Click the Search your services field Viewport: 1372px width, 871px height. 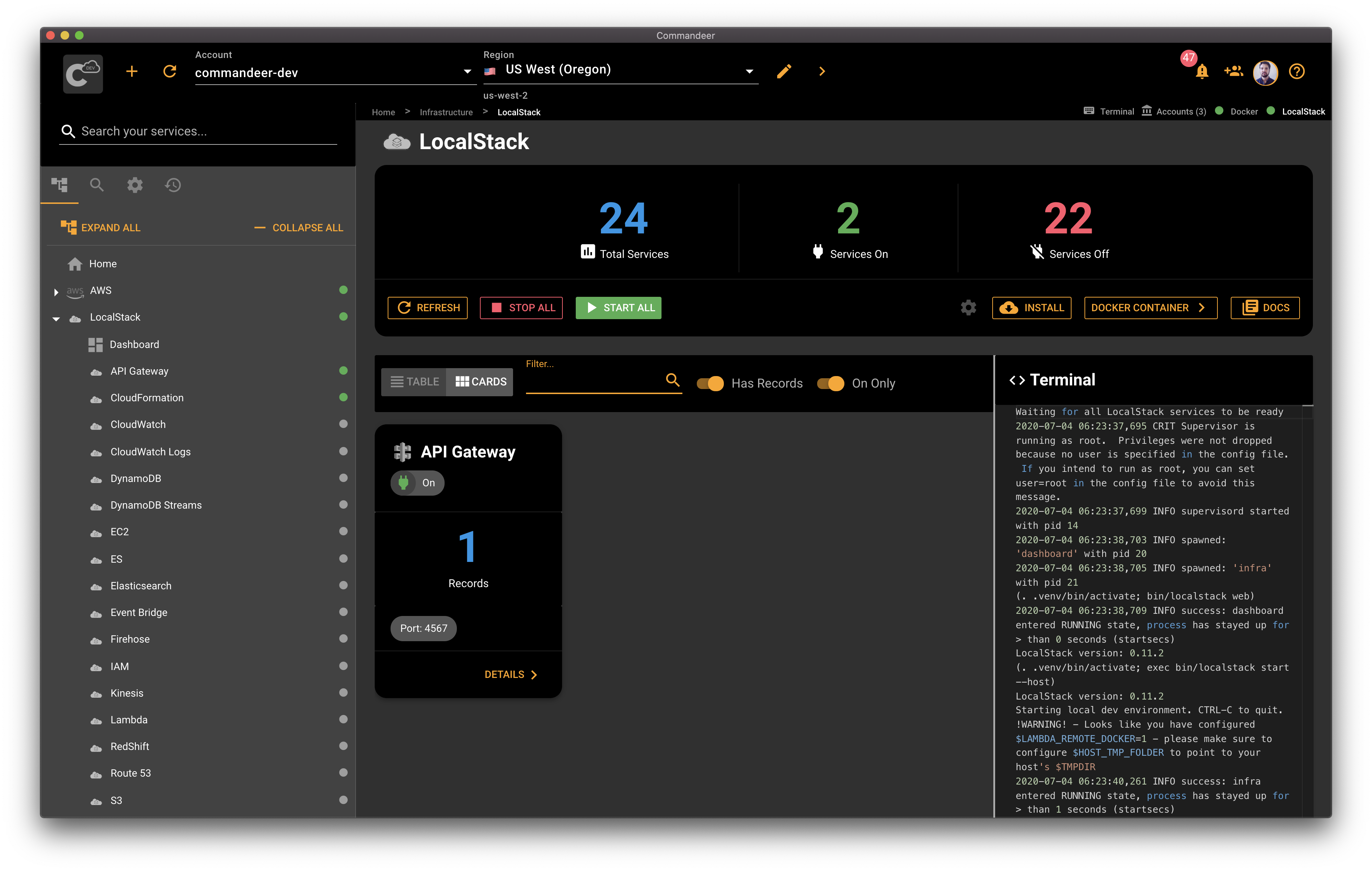point(198,131)
